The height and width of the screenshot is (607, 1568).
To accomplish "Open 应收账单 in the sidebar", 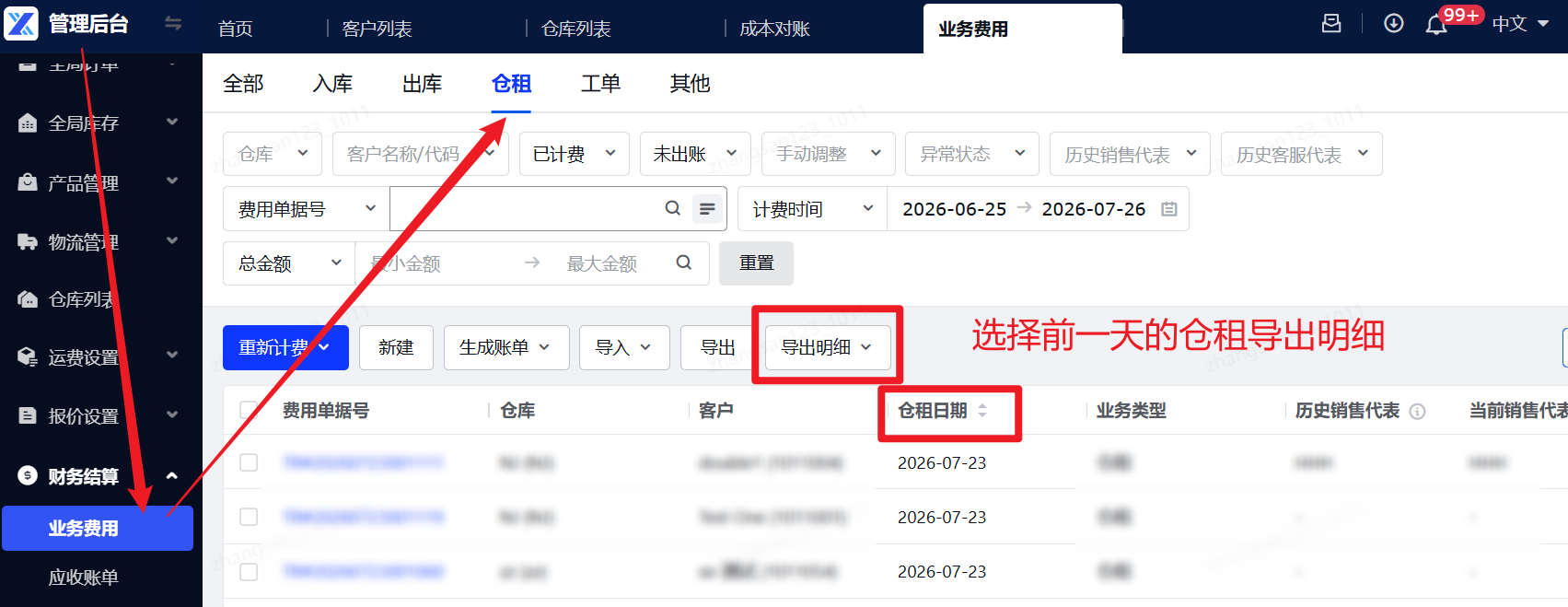I will (84, 578).
